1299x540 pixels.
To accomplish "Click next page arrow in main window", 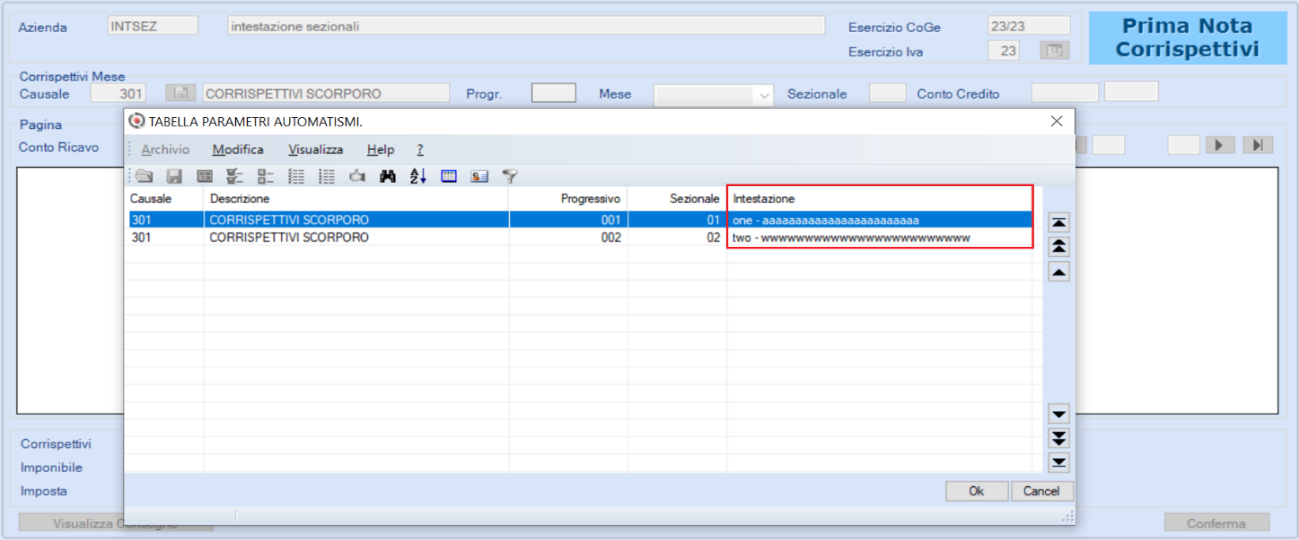I will [x=1220, y=145].
